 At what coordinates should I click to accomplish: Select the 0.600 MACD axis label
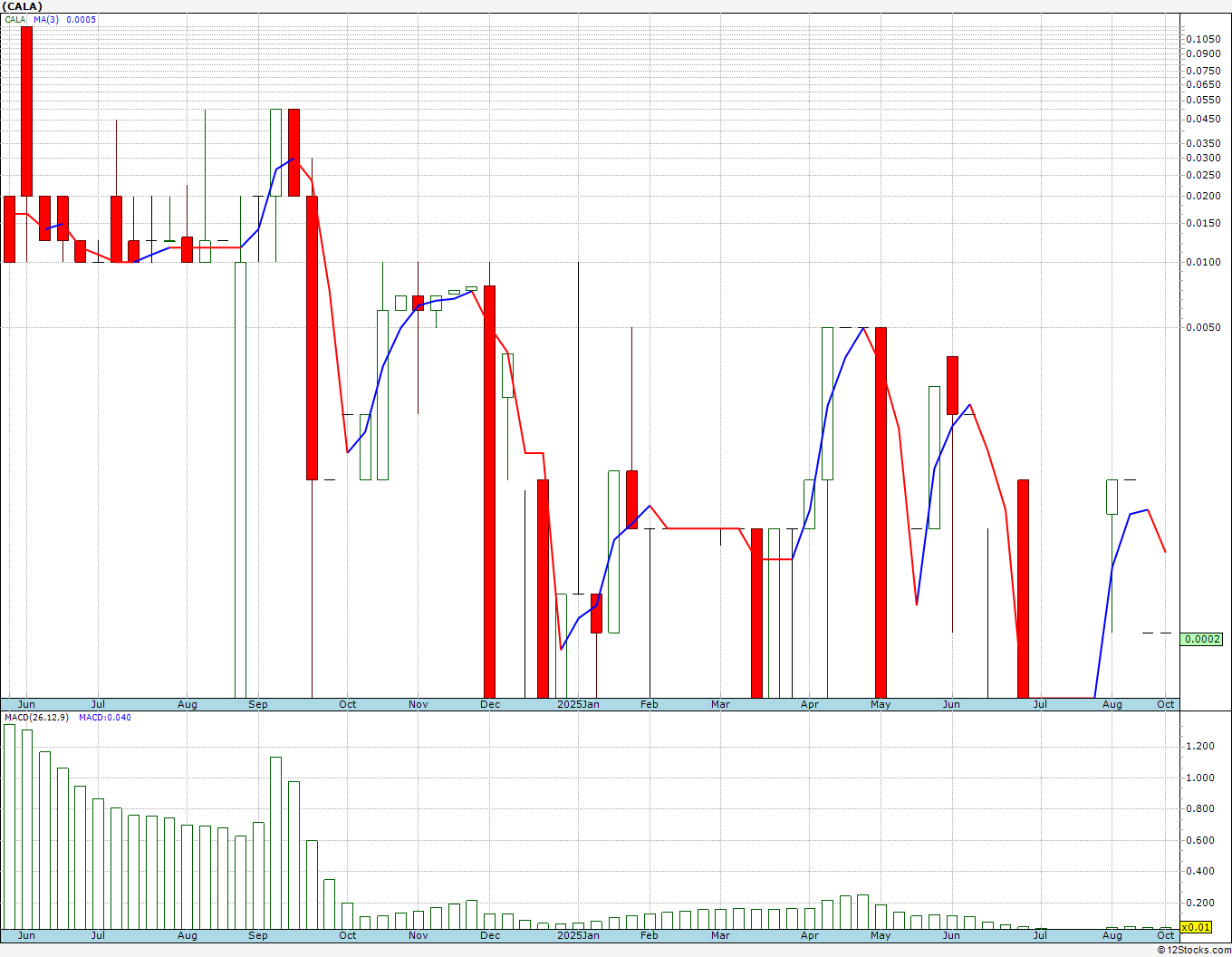(x=1199, y=841)
